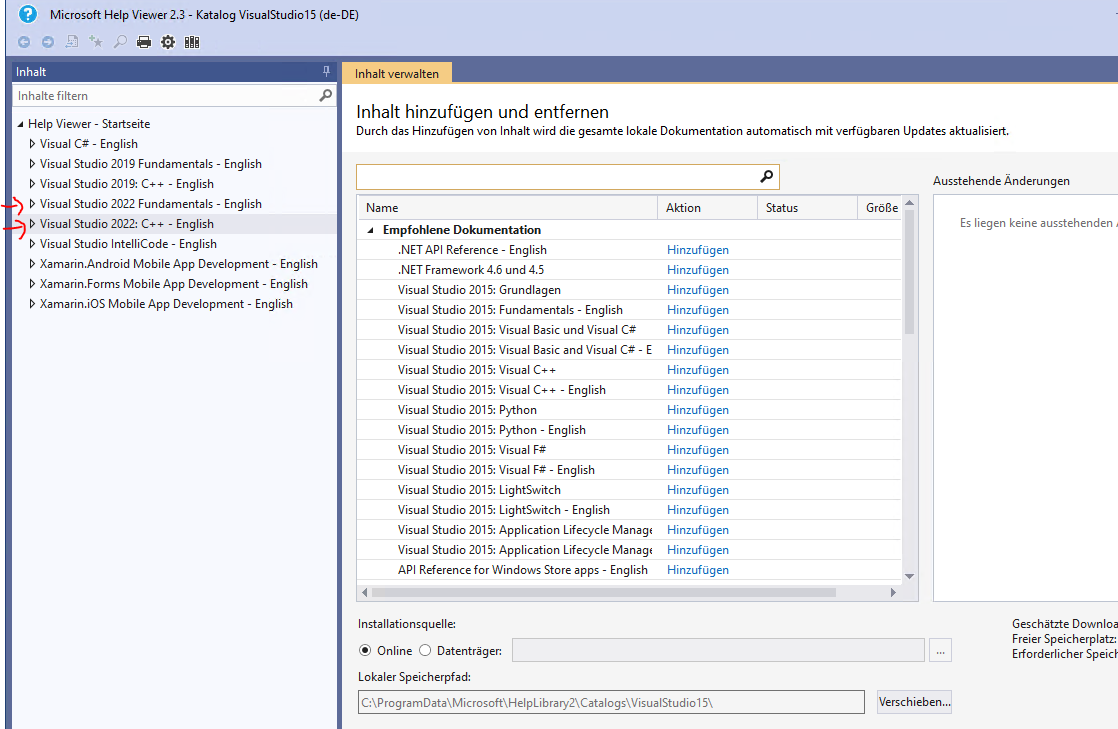This screenshot has height=729, width=1118.
Task: Click the Inhalte filtern input field
Action: (165, 96)
